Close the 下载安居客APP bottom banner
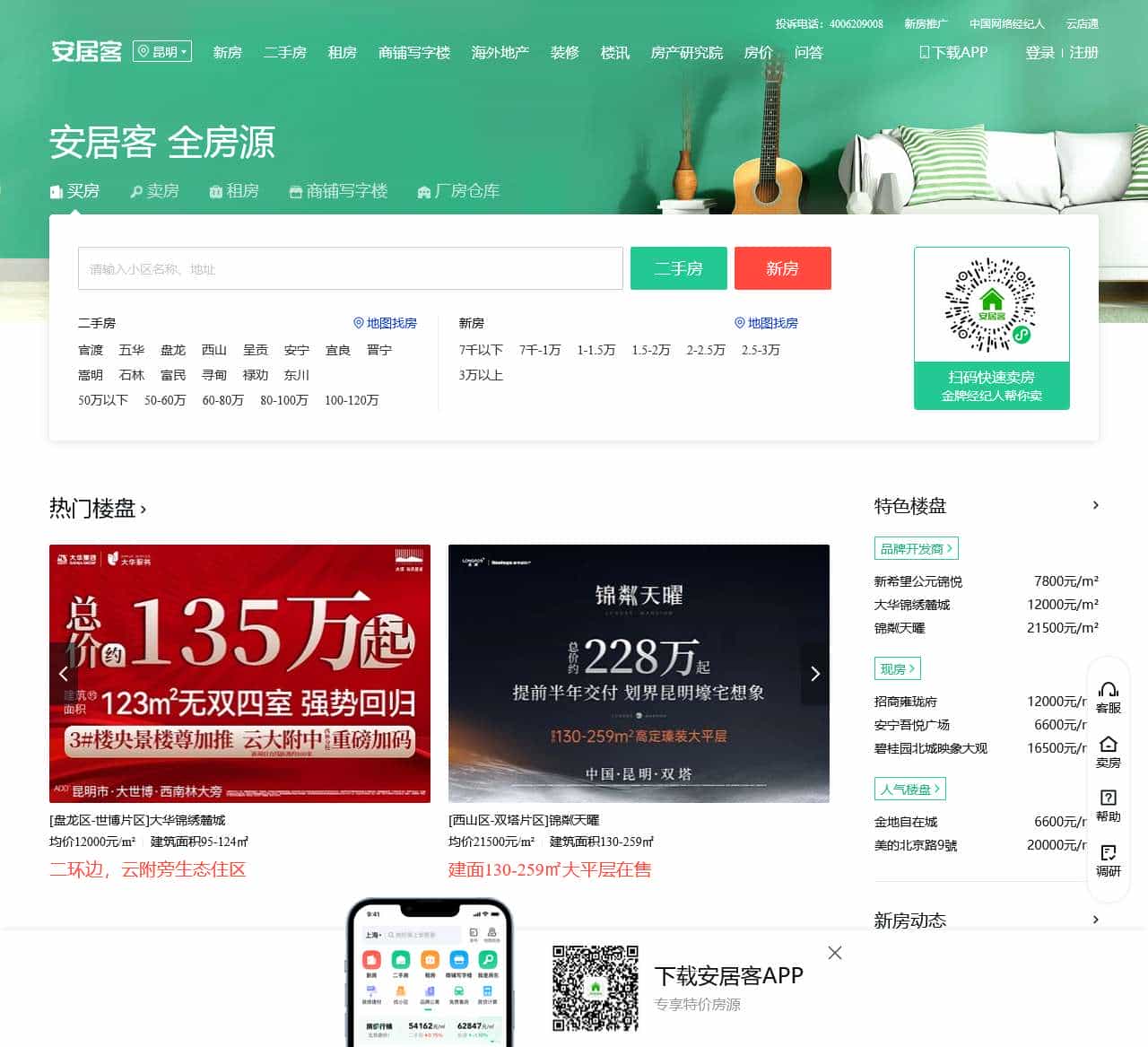The width and height of the screenshot is (1148, 1047). (835, 953)
